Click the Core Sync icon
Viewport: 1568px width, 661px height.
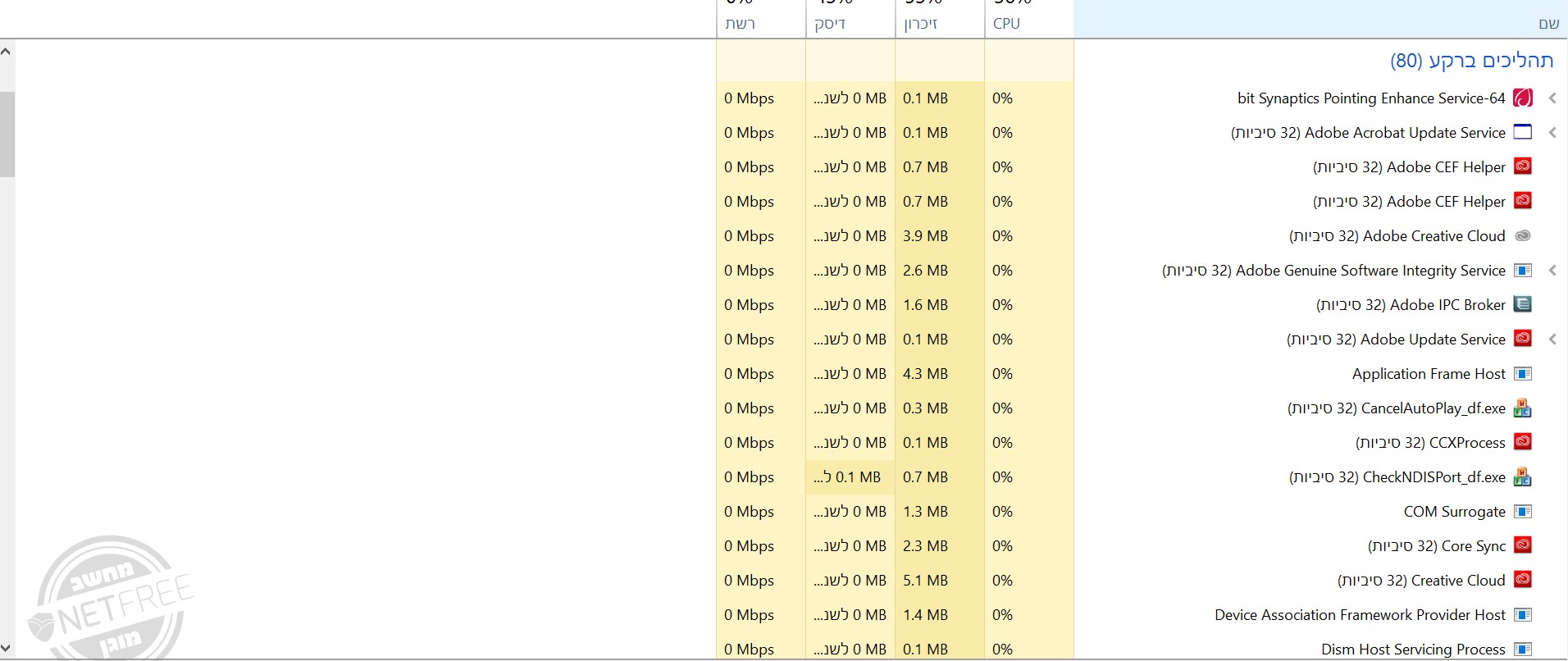tap(1523, 545)
